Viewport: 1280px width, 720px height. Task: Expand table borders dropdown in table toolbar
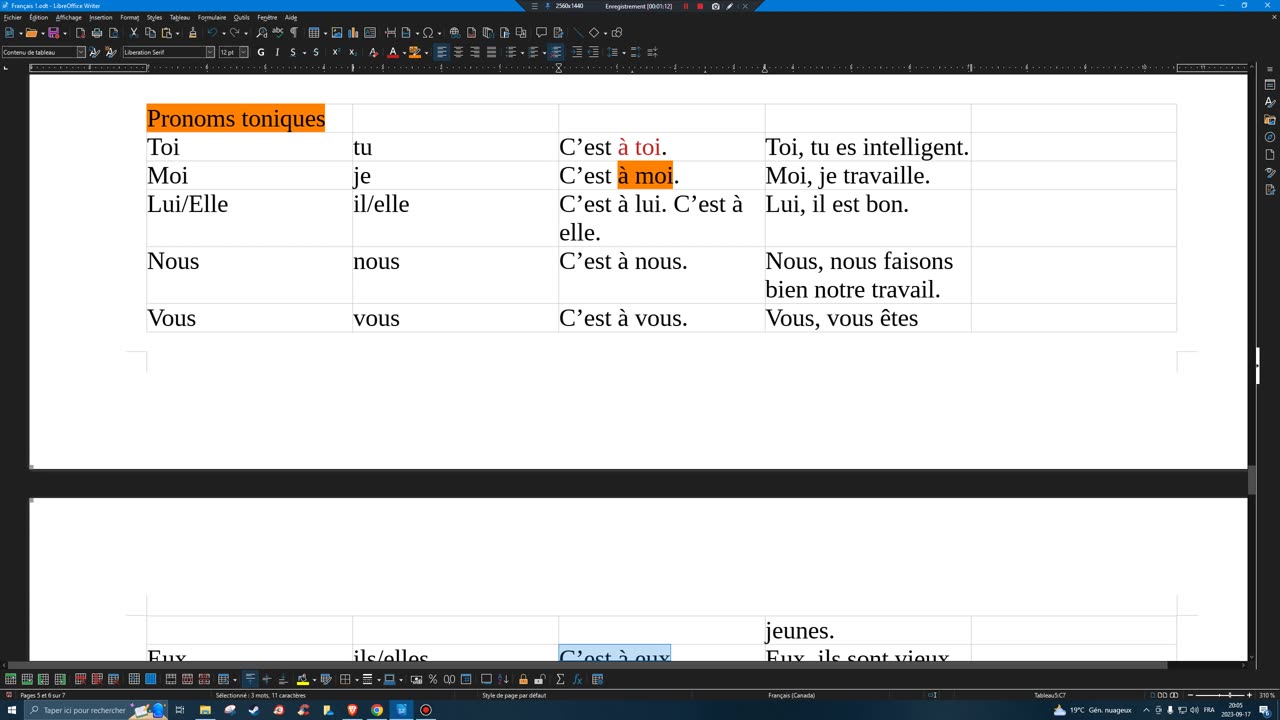coord(356,679)
